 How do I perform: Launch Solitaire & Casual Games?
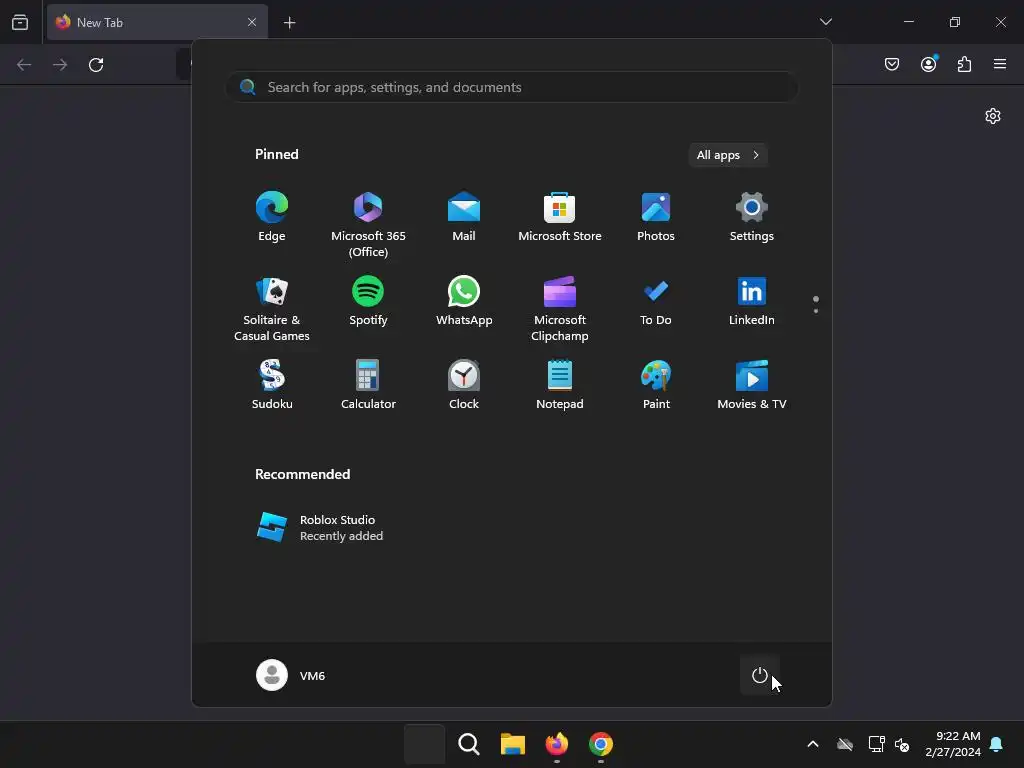272,308
